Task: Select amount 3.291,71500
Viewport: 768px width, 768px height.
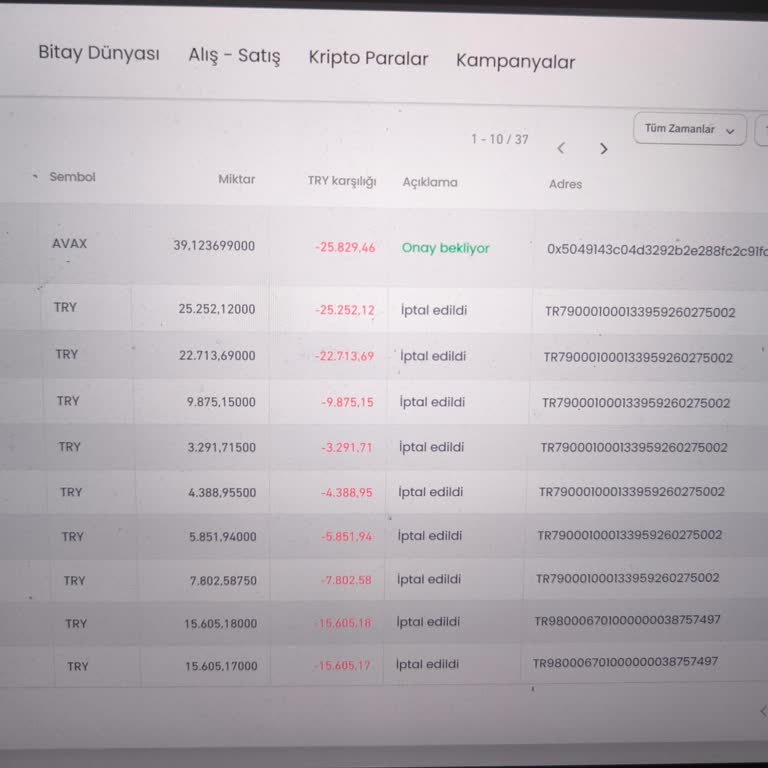Action: pyautogui.click(x=221, y=447)
